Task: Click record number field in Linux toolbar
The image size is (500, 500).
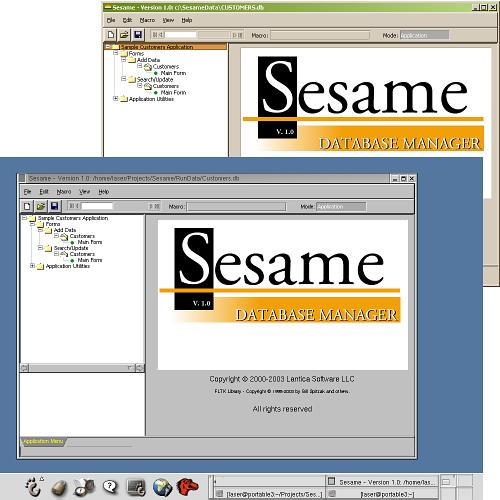Action: click(x=97, y=206)
